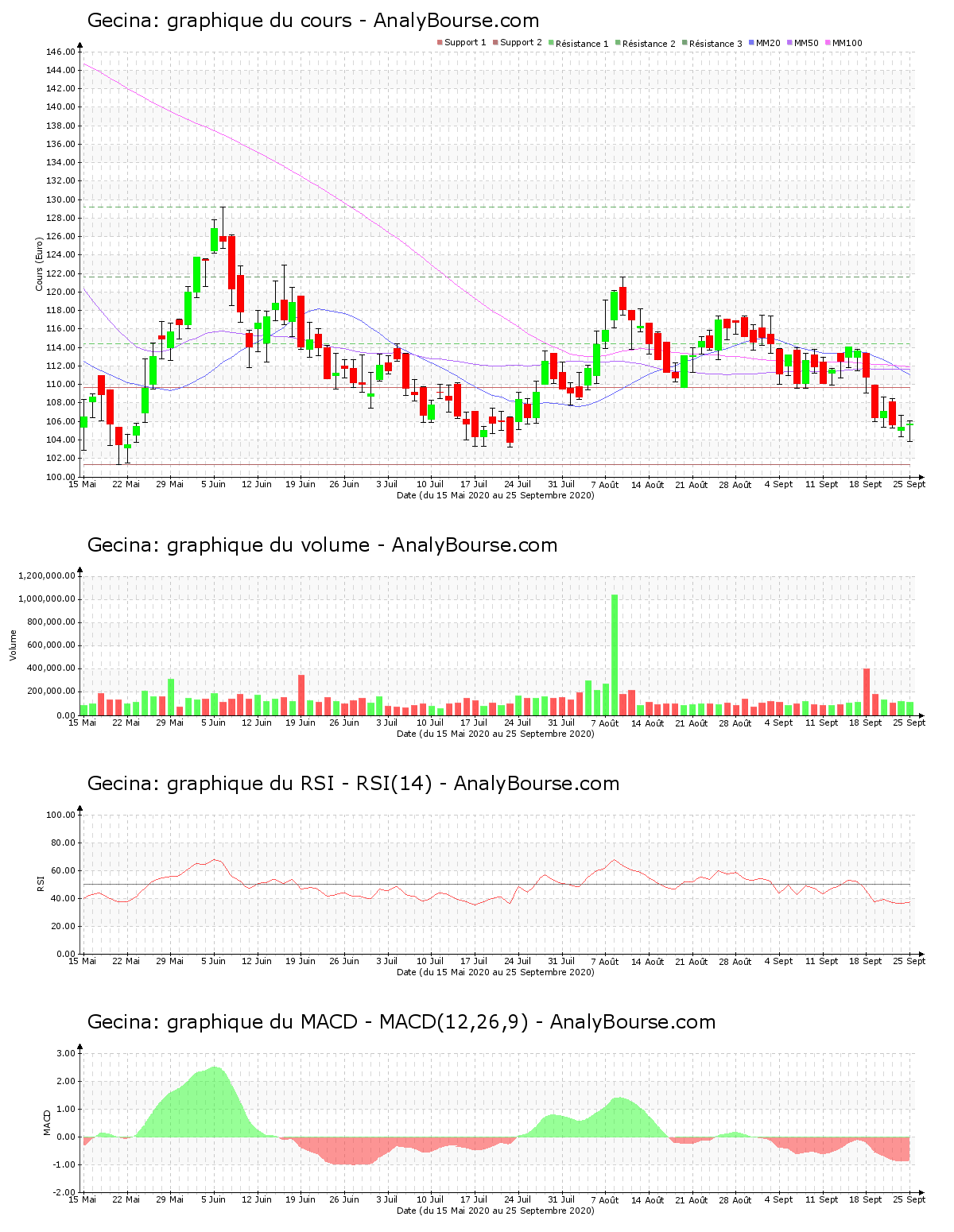
Task: Select the Support 2 legend label
Action: [521, 43]
